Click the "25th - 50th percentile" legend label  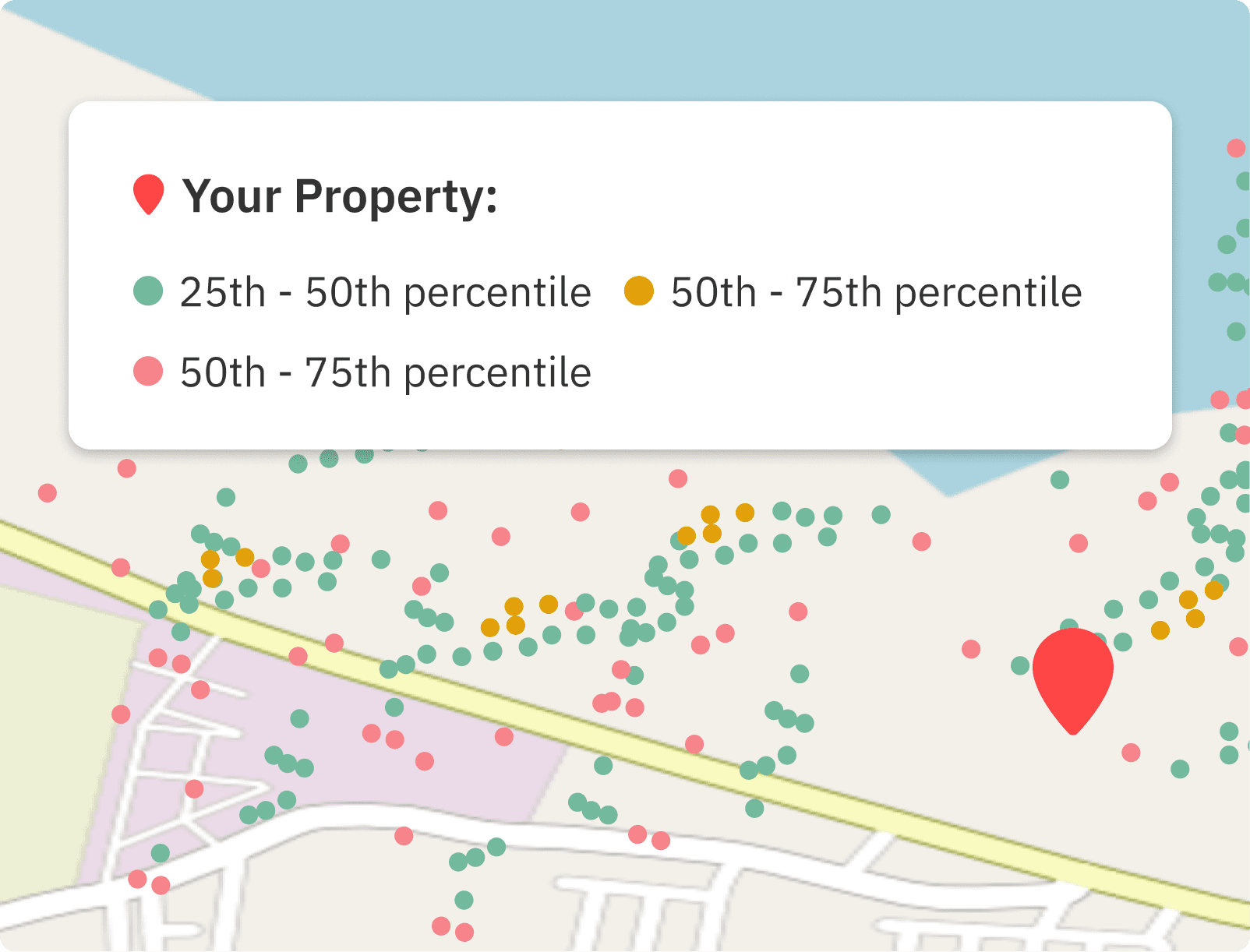pos(385,293)
